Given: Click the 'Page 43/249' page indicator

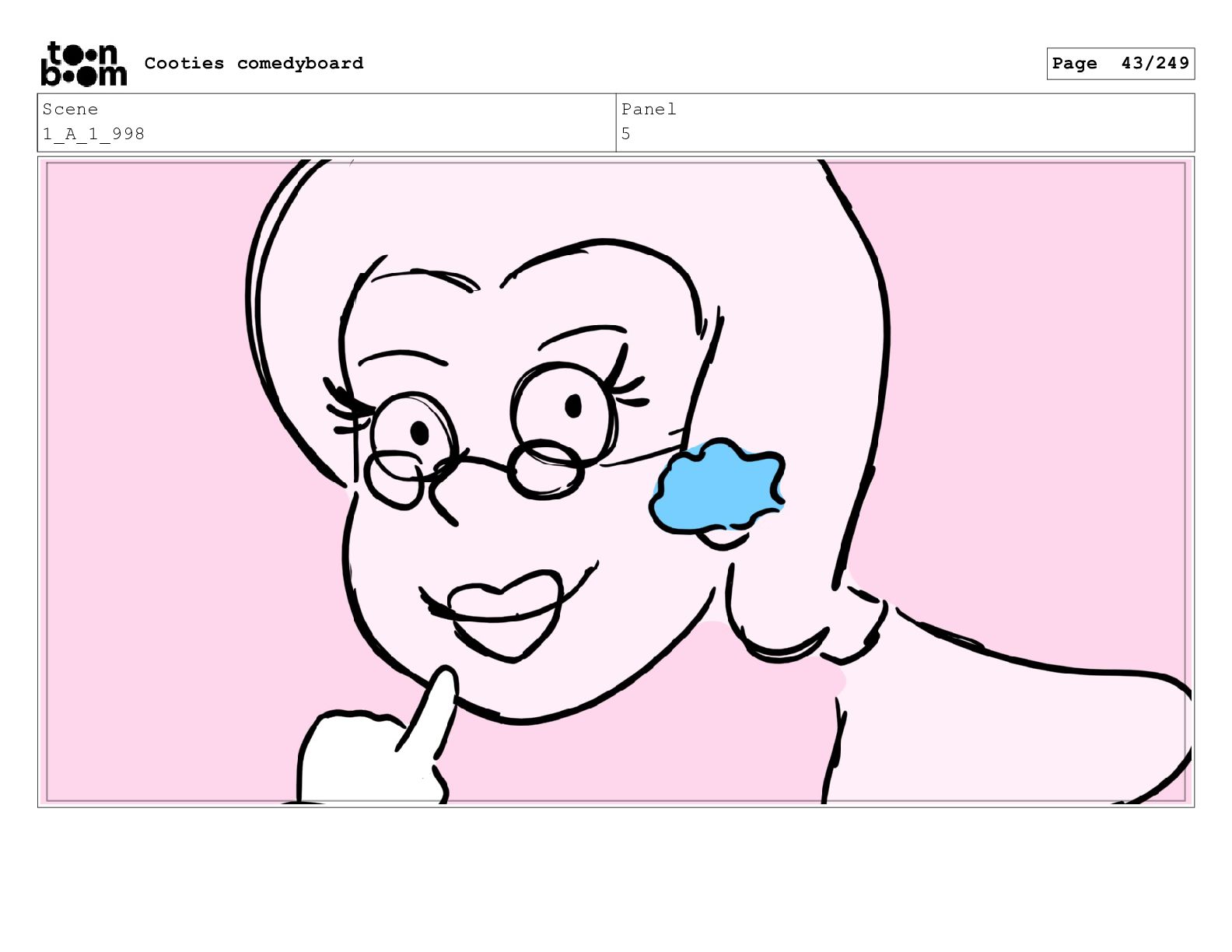Looking at the screenshot, I should point(1120,64).
